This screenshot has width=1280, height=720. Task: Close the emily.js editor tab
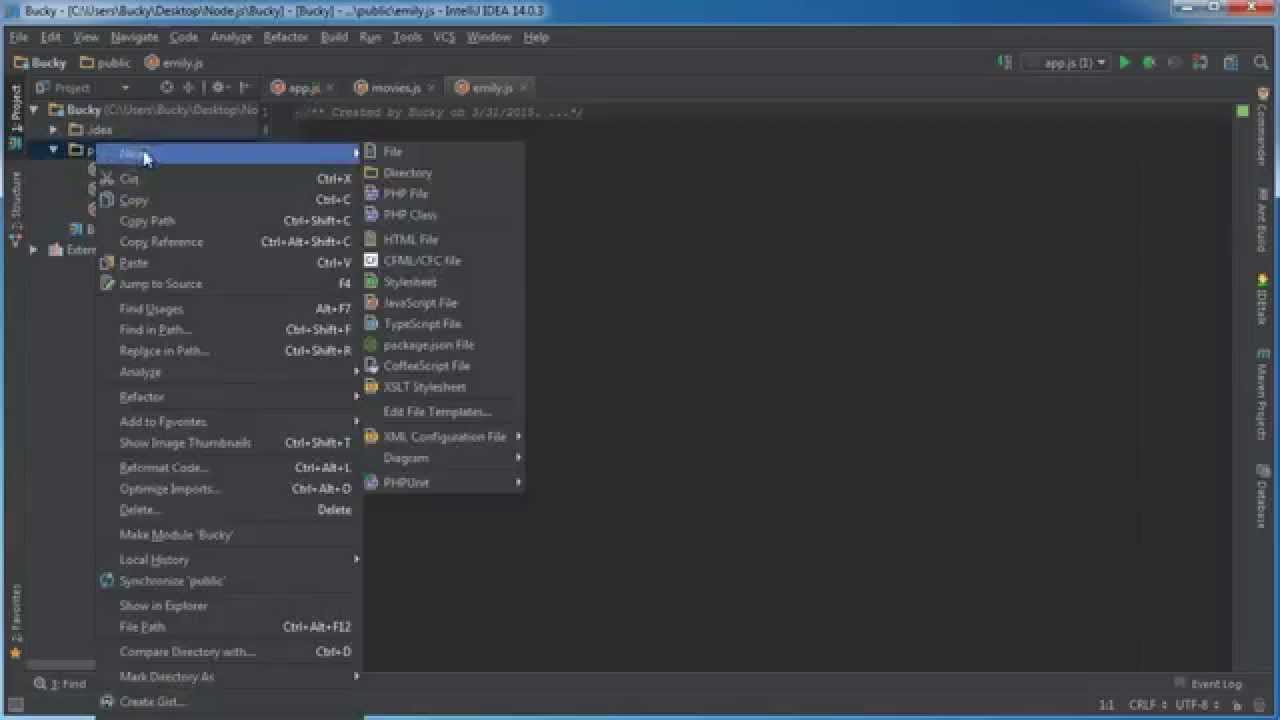tap(523, 88)
